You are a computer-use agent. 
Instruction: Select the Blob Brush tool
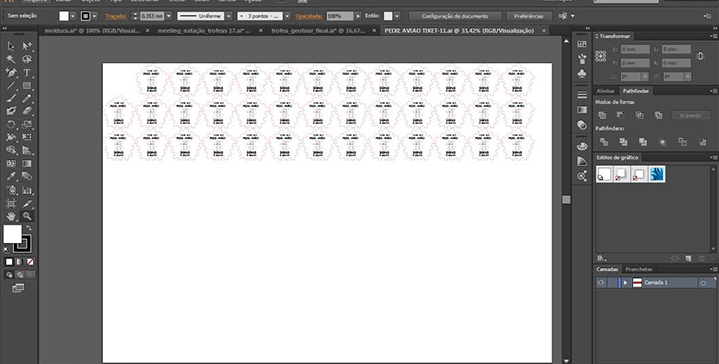pos(11,111)
